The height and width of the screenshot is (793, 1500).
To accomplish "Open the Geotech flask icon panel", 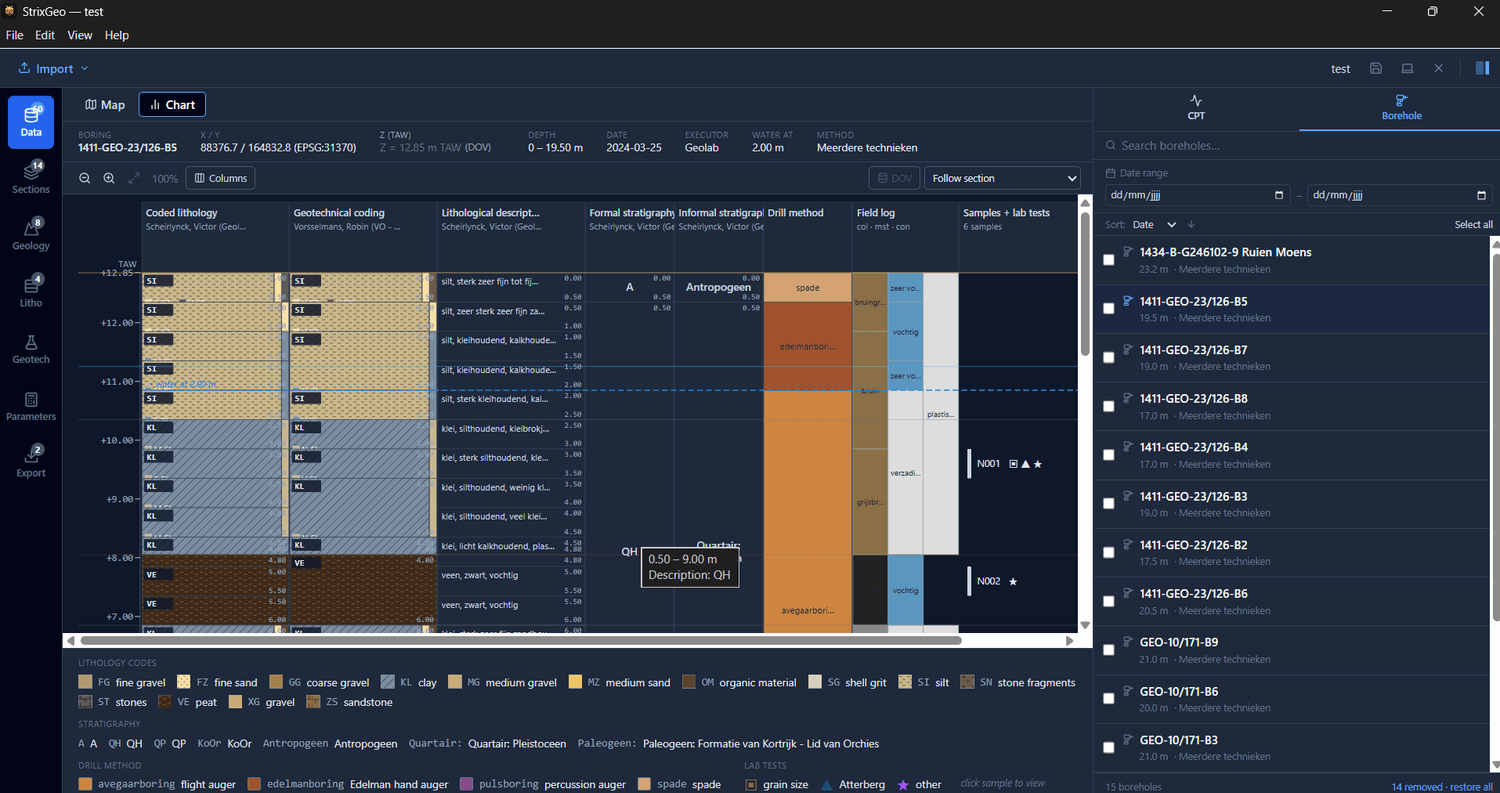I will [31, 349].
